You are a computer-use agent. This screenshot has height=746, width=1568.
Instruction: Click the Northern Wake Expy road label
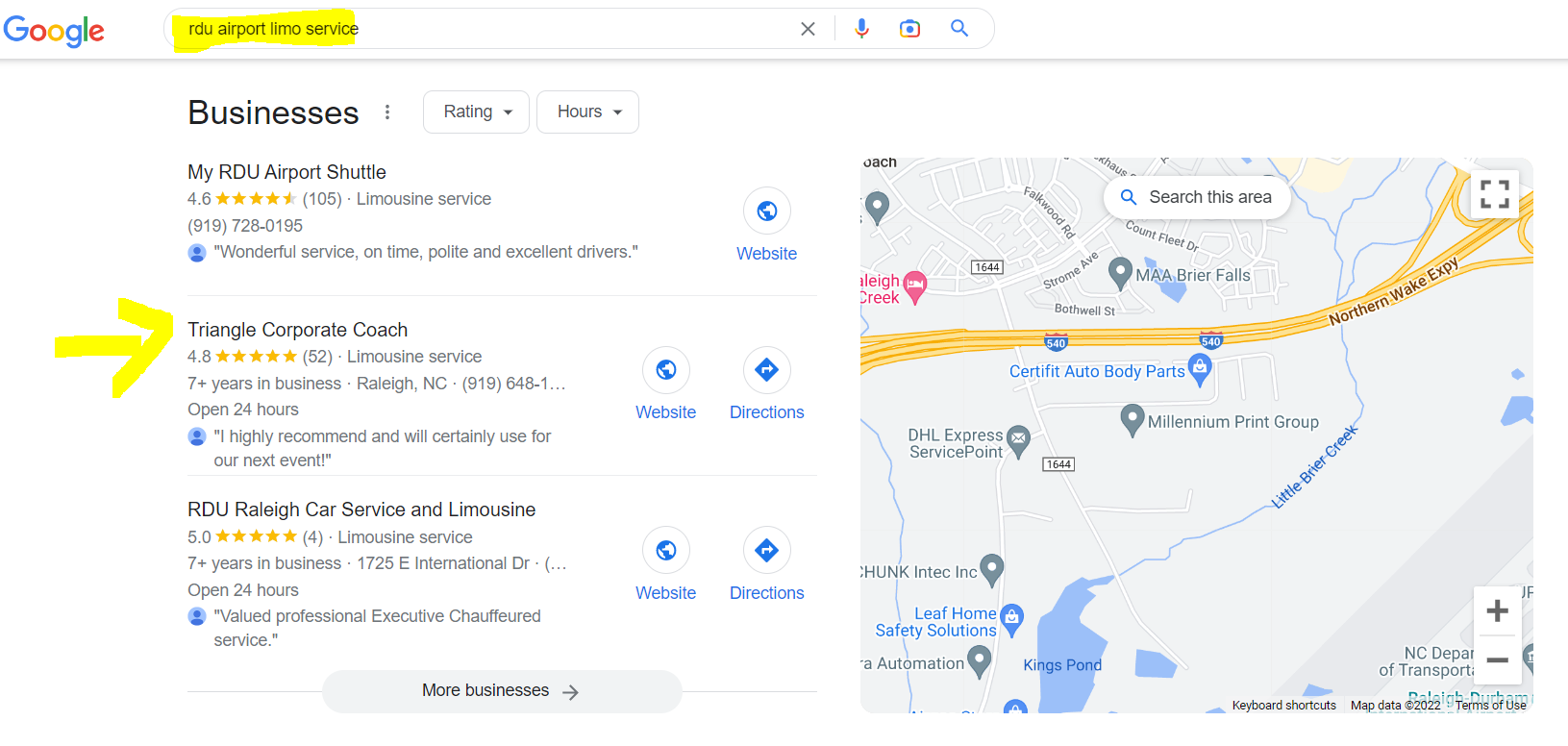pyautogui.click(x=1394, y=291)
